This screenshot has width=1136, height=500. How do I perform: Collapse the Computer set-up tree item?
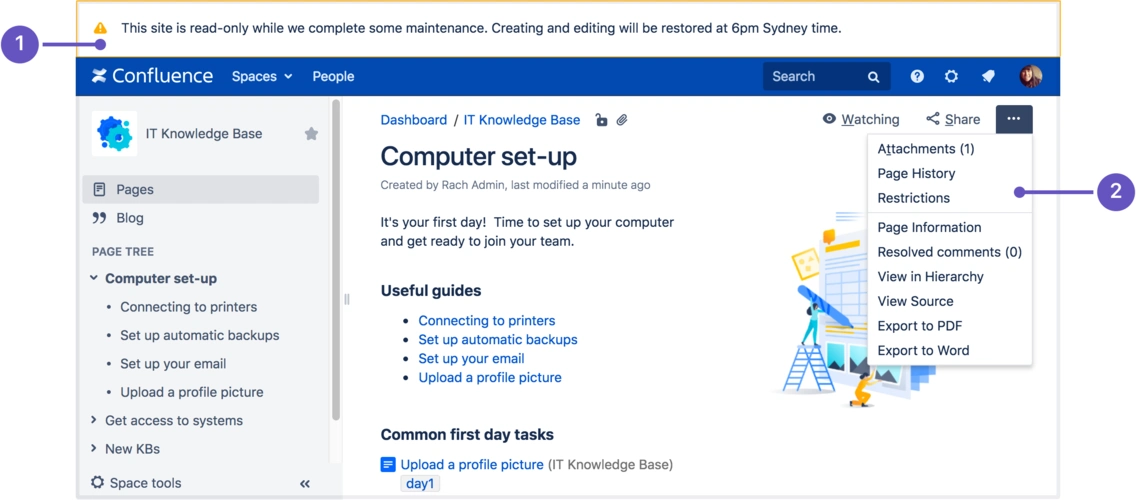pyautogui.click(x=94, y=279)
